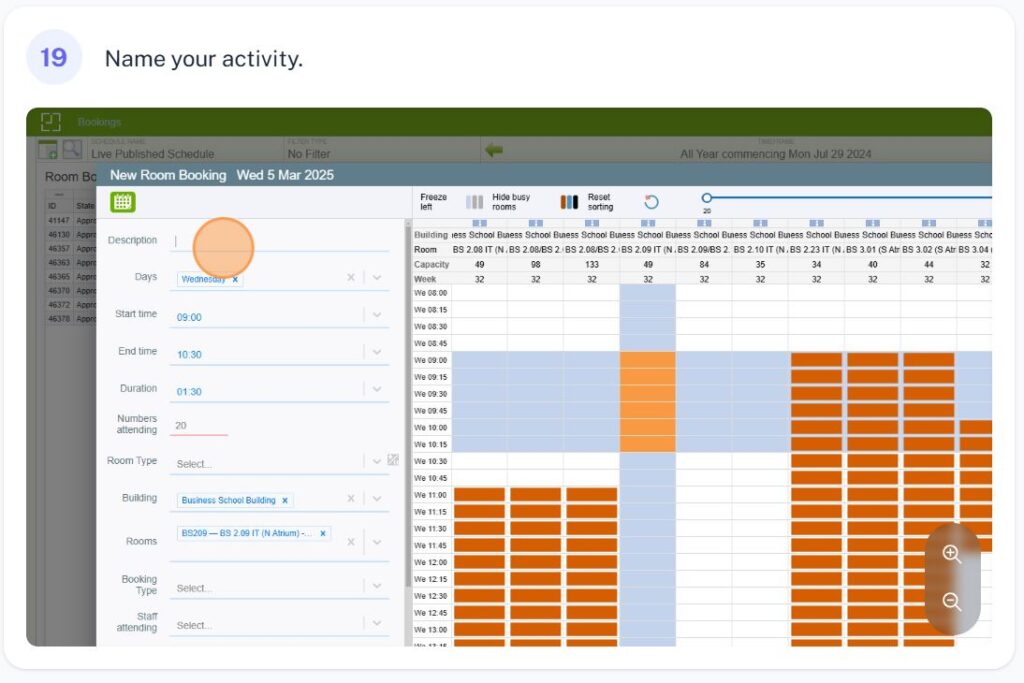Toggle Freeze left option

pos(433,202)
